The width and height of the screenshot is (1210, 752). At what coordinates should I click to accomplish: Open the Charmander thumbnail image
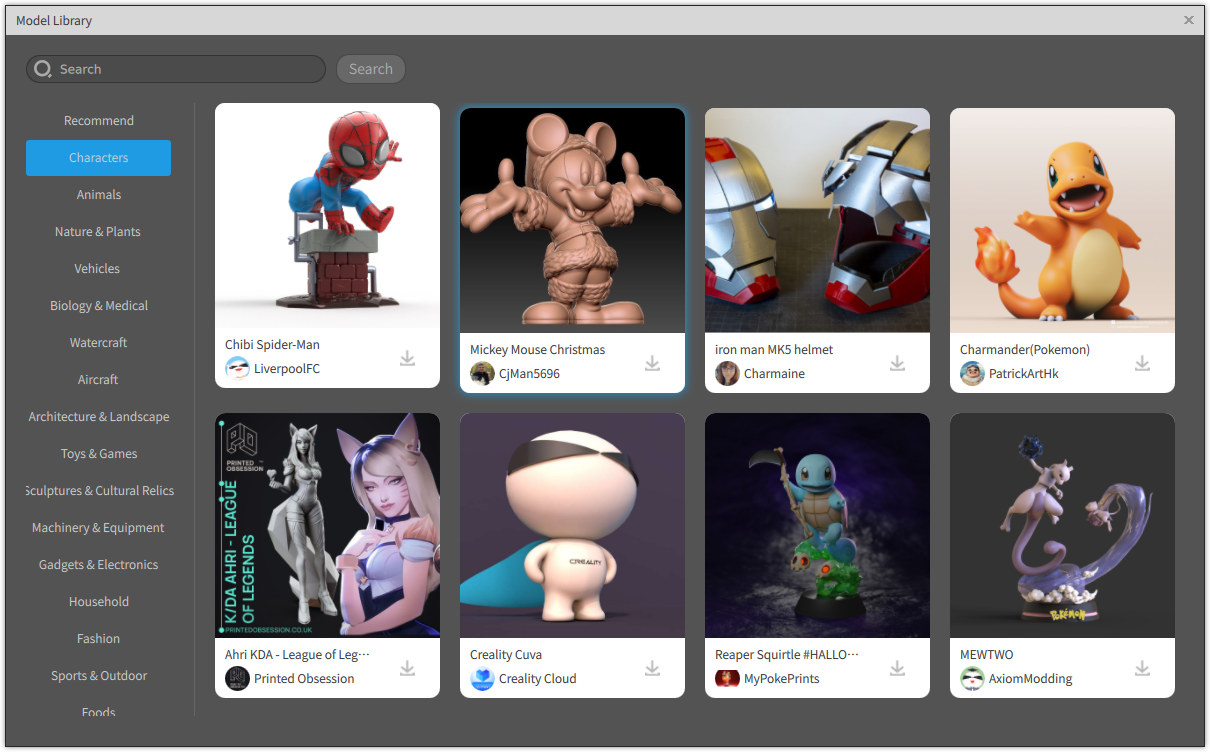click(x=1062, y=220)
